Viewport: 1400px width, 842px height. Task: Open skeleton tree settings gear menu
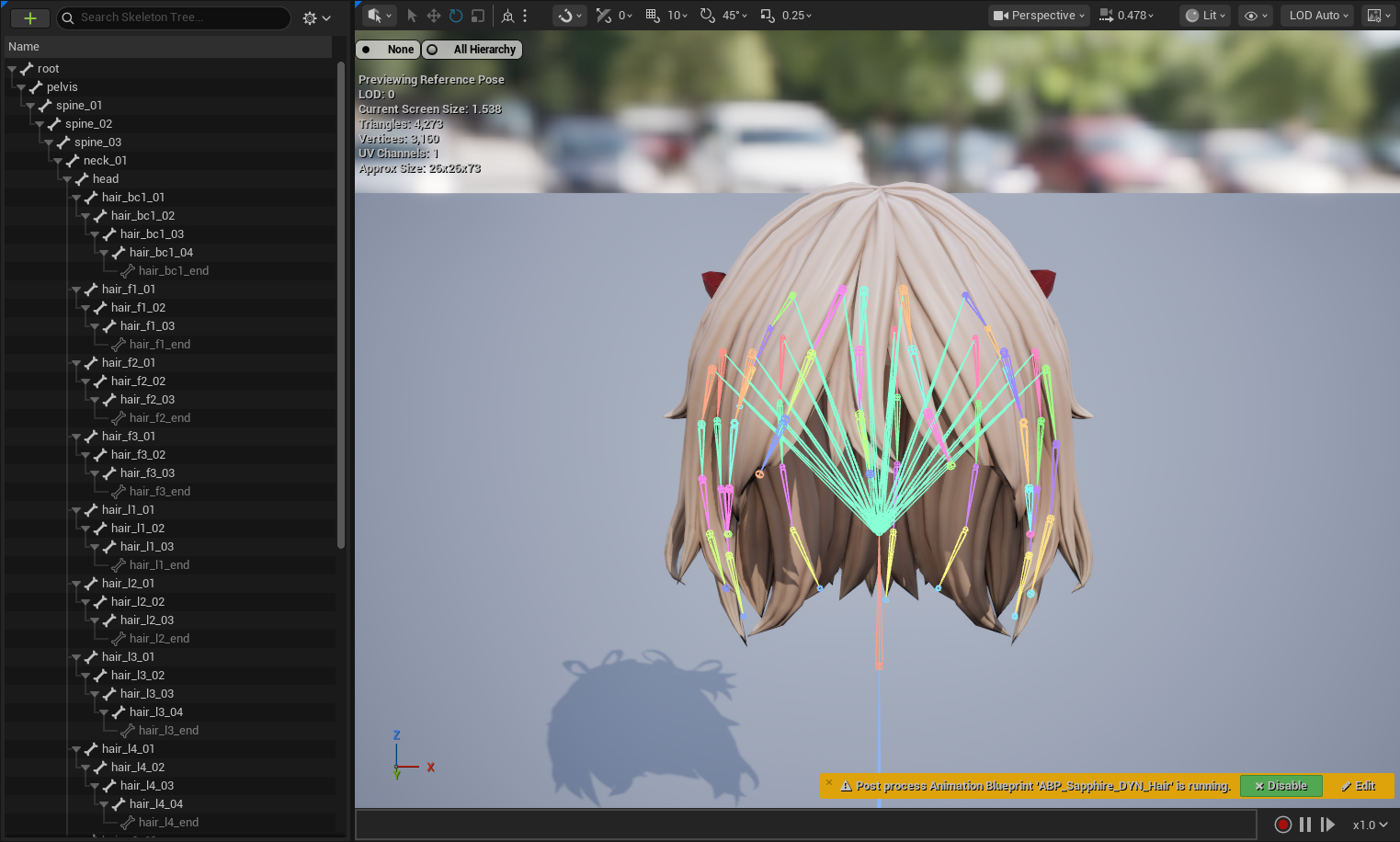point(316,17)
